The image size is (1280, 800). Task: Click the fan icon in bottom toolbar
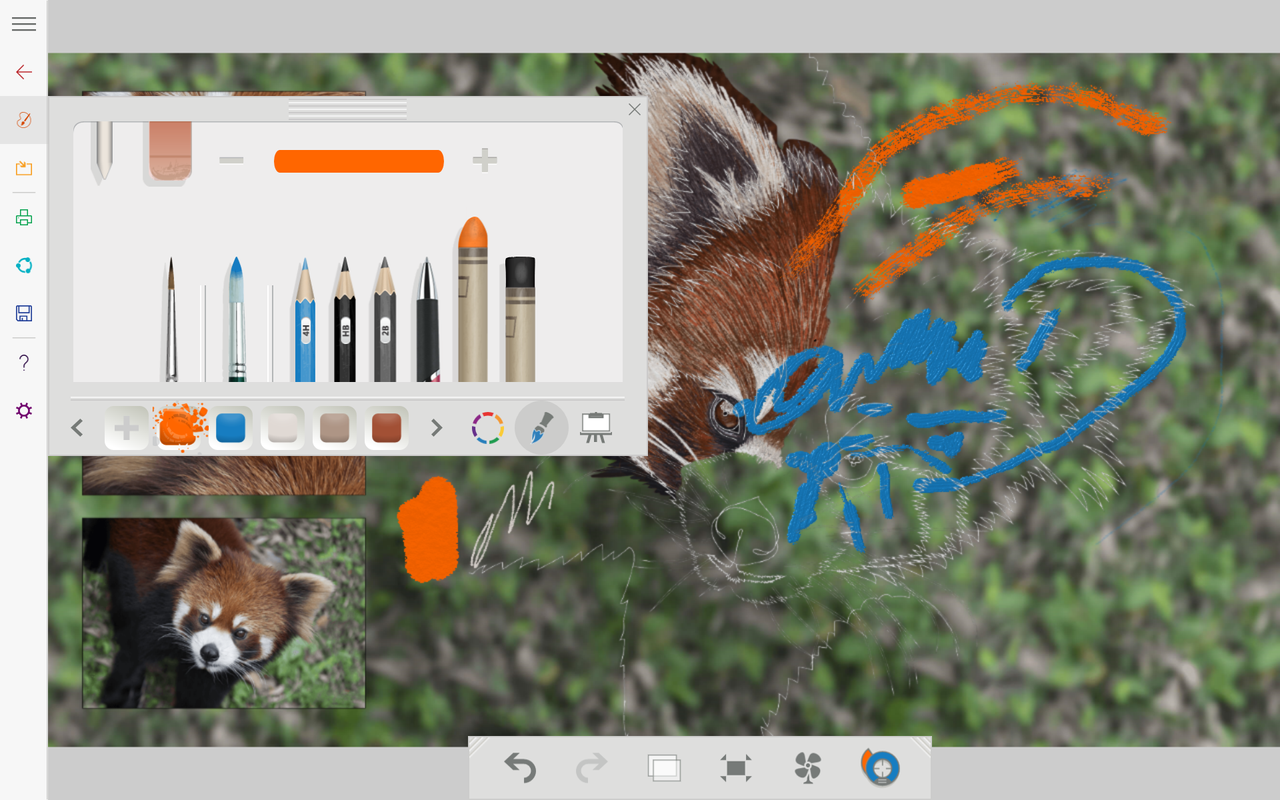pos(808,768)
